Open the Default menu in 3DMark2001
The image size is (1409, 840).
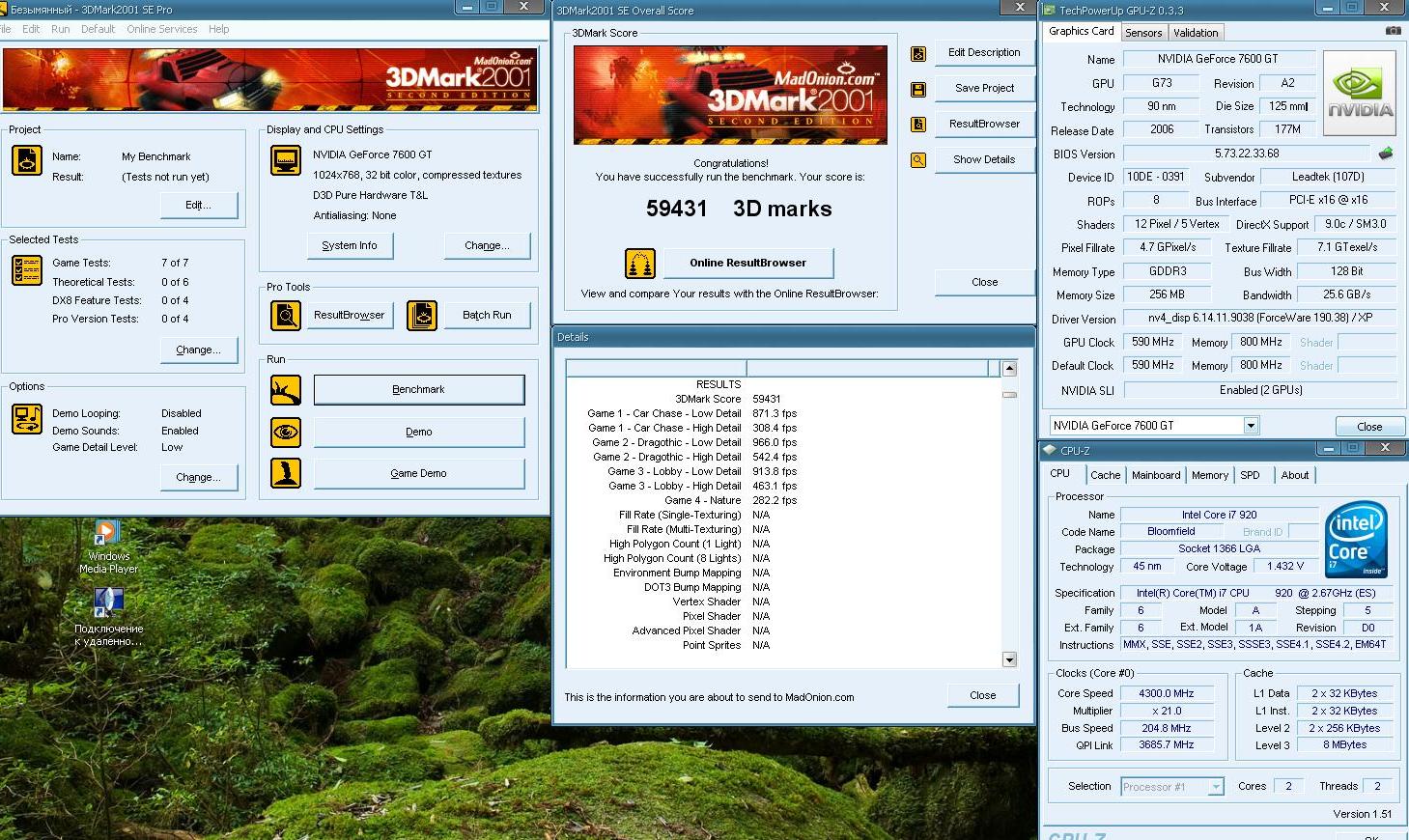pyautogui.click(x=98, y=29)
